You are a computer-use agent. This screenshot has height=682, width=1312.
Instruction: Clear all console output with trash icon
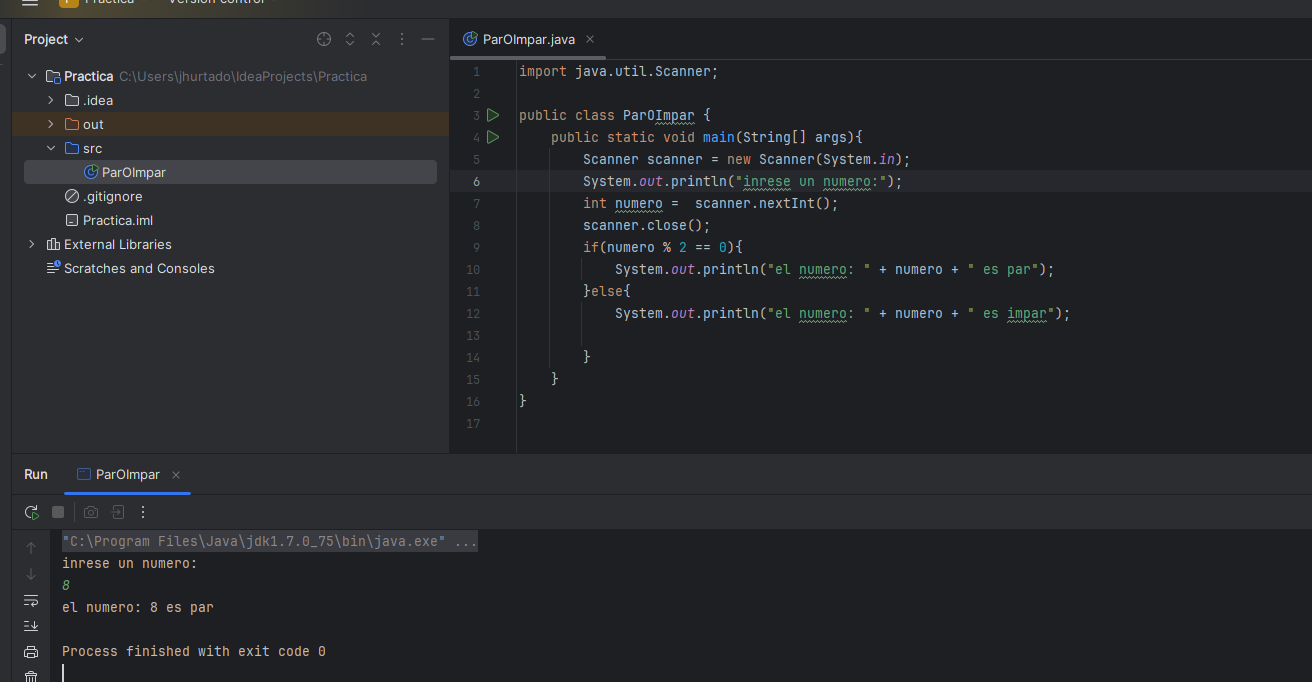pyautogui.click(x=31, y=676)
